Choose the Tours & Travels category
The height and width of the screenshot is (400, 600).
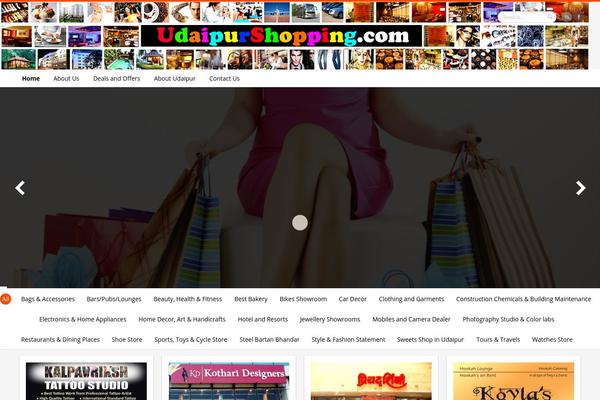[x=498, y=340]
